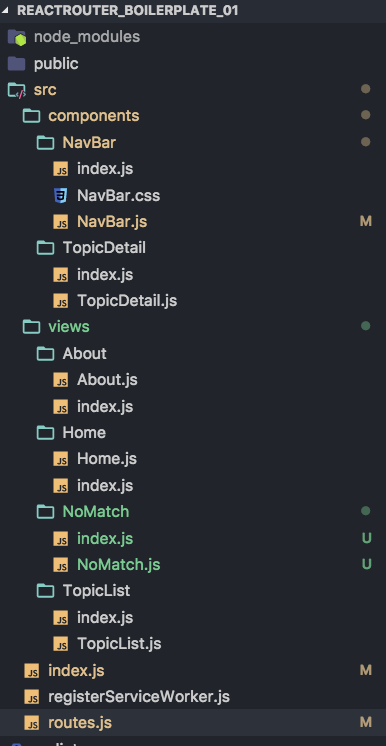The width and height of the screenshot is (386, 746).
Task: Open the TopicList.js file
Action: [x=119, y=643]
